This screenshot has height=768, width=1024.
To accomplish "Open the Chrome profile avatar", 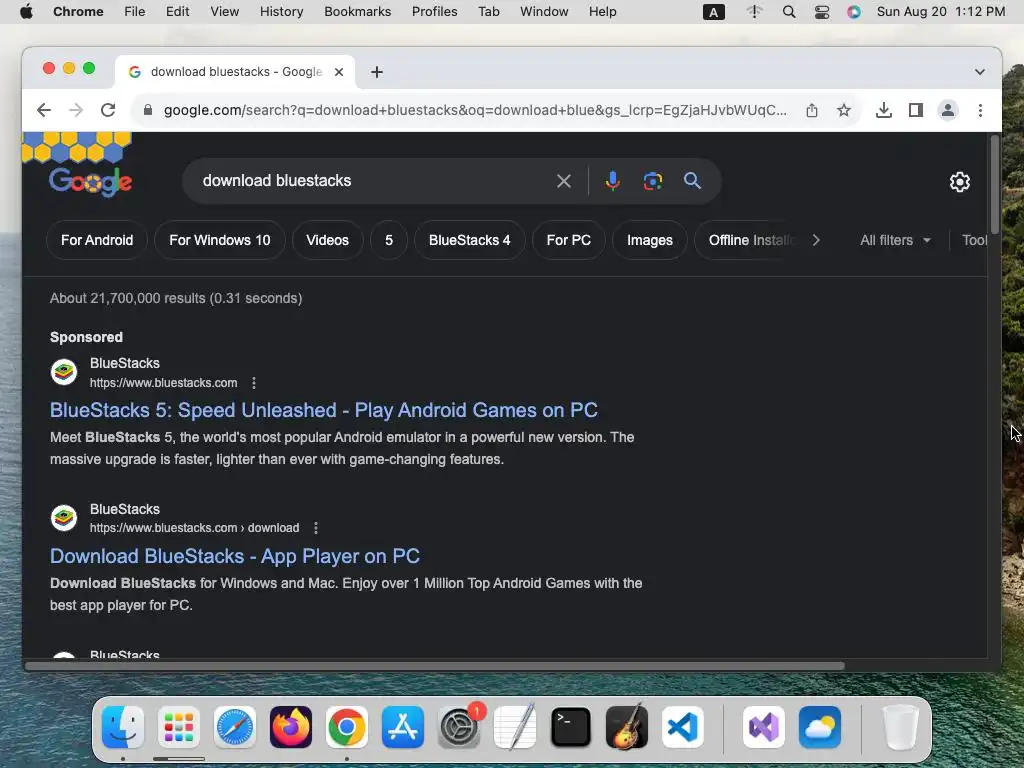I will point(948,110).
